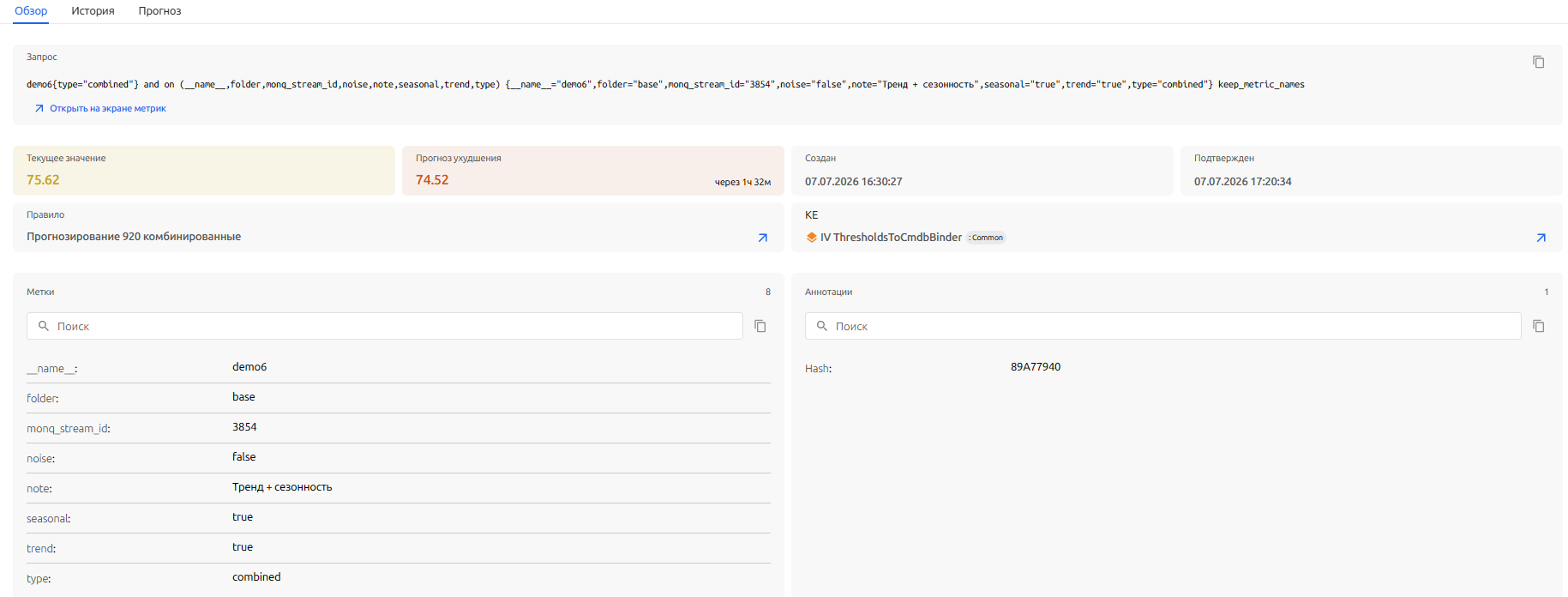Select noise value false
The width and height of the screenshot is (1568, 597).
pyautogui.click(x=243, y=457)
